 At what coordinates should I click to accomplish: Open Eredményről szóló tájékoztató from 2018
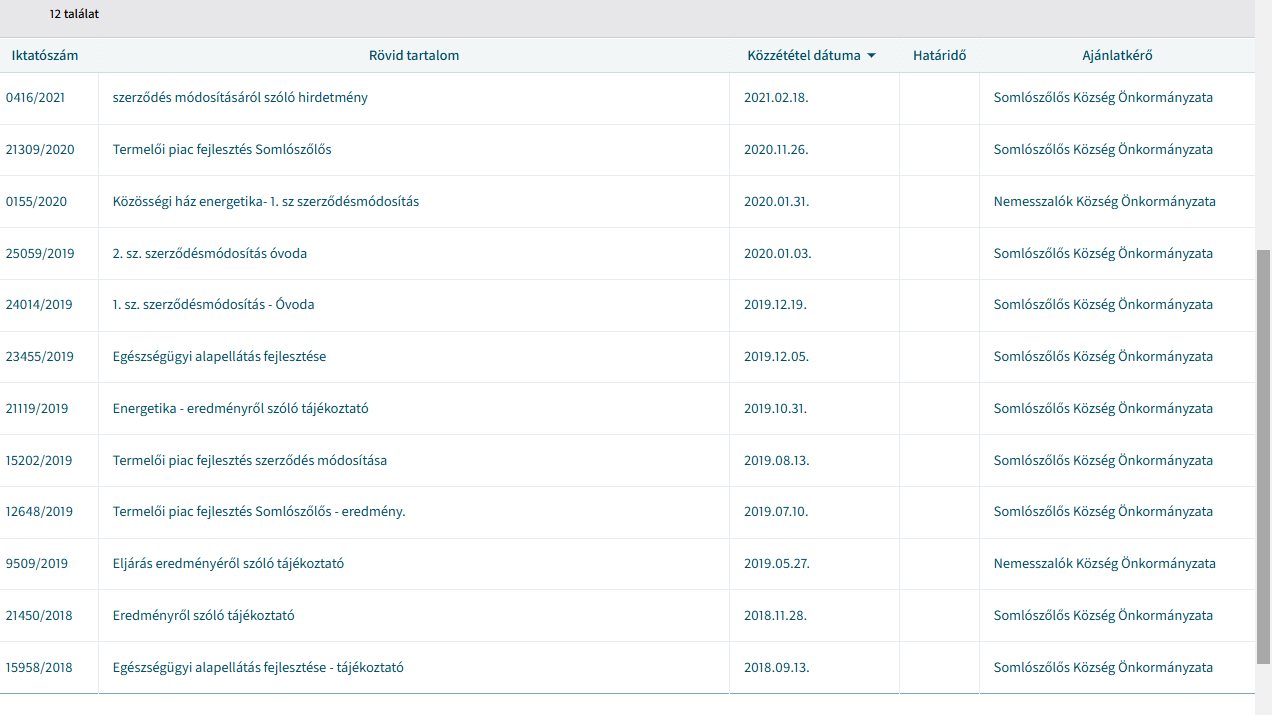(x=203, y=616)
